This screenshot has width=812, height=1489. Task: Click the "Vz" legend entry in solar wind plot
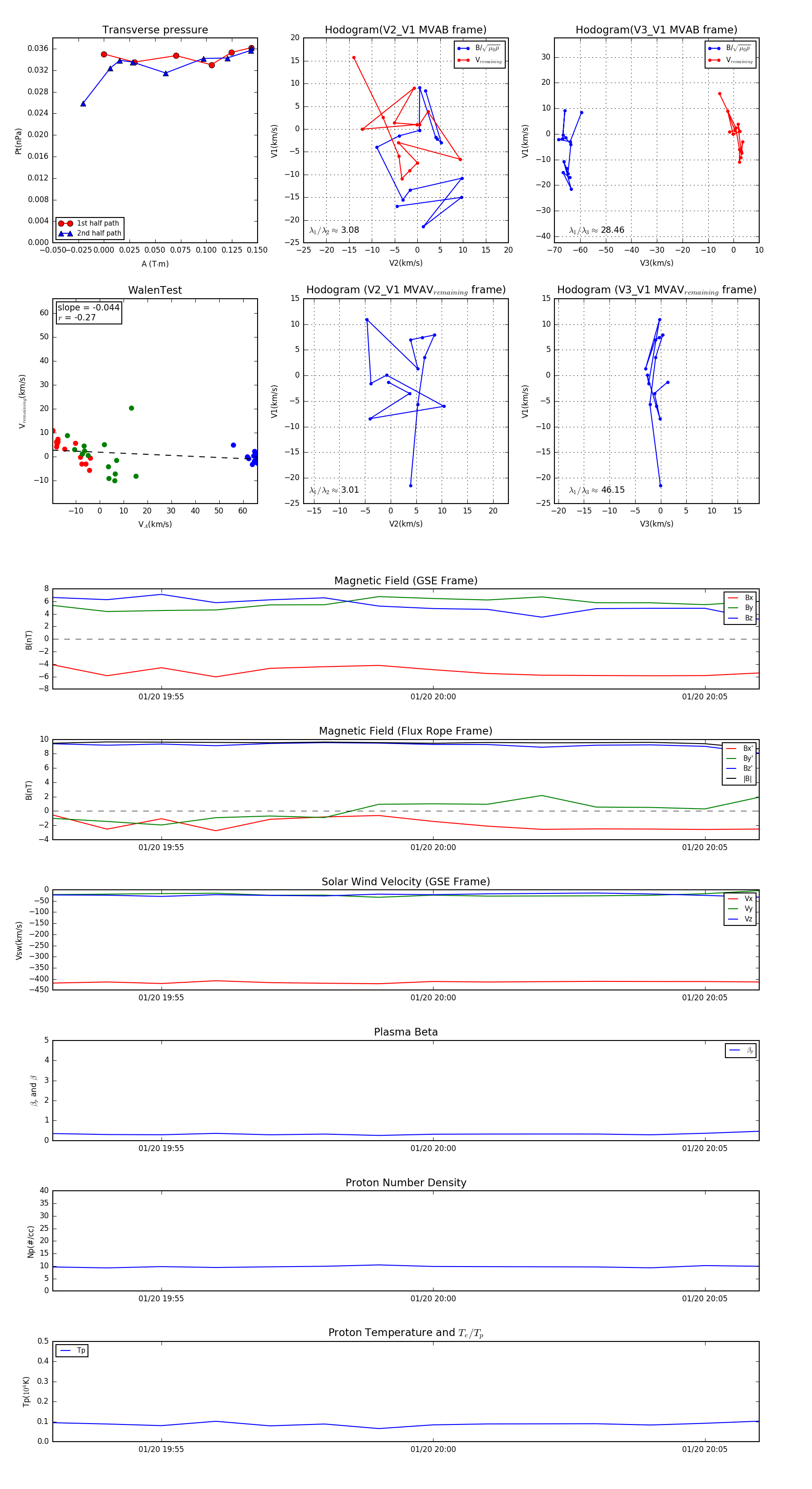[x=740, y=919]
